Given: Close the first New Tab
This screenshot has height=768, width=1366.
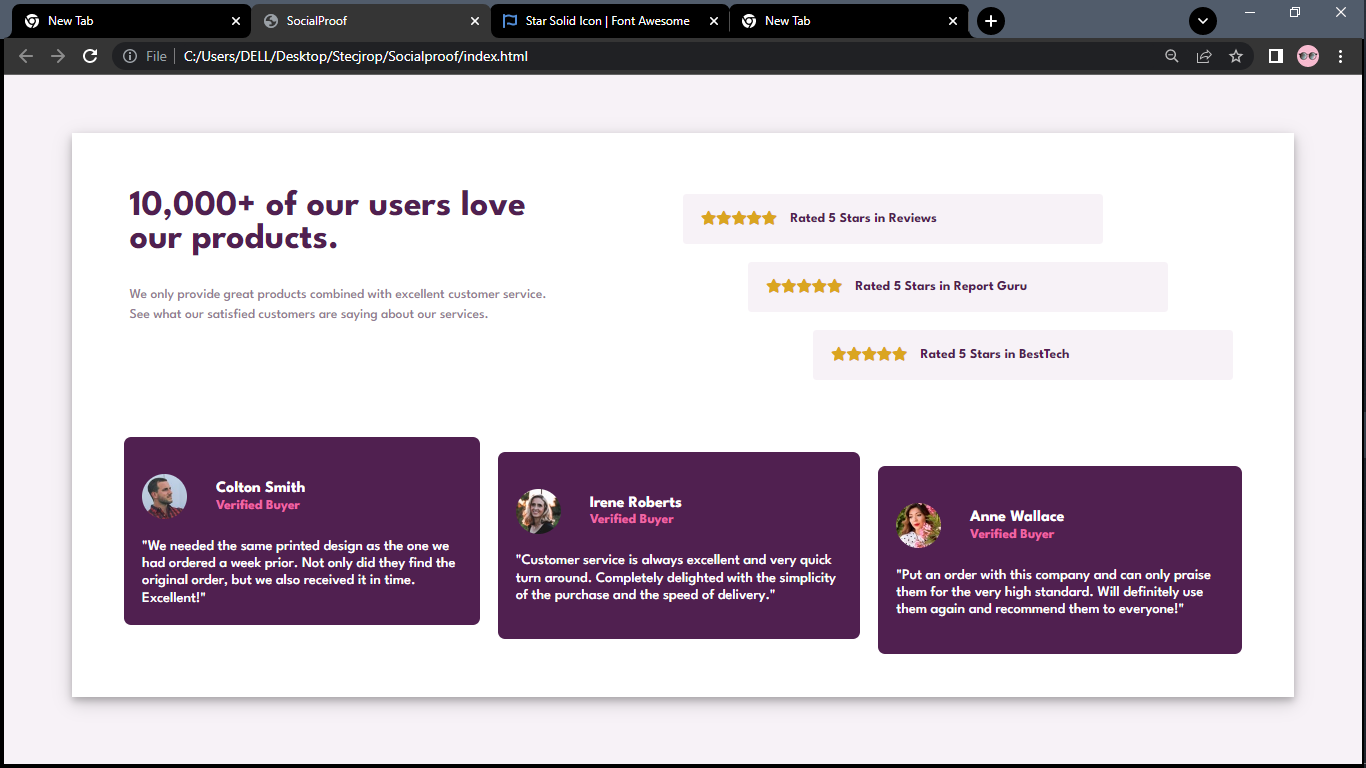Looking at the screenshot, I should click(x=236, y=21).
